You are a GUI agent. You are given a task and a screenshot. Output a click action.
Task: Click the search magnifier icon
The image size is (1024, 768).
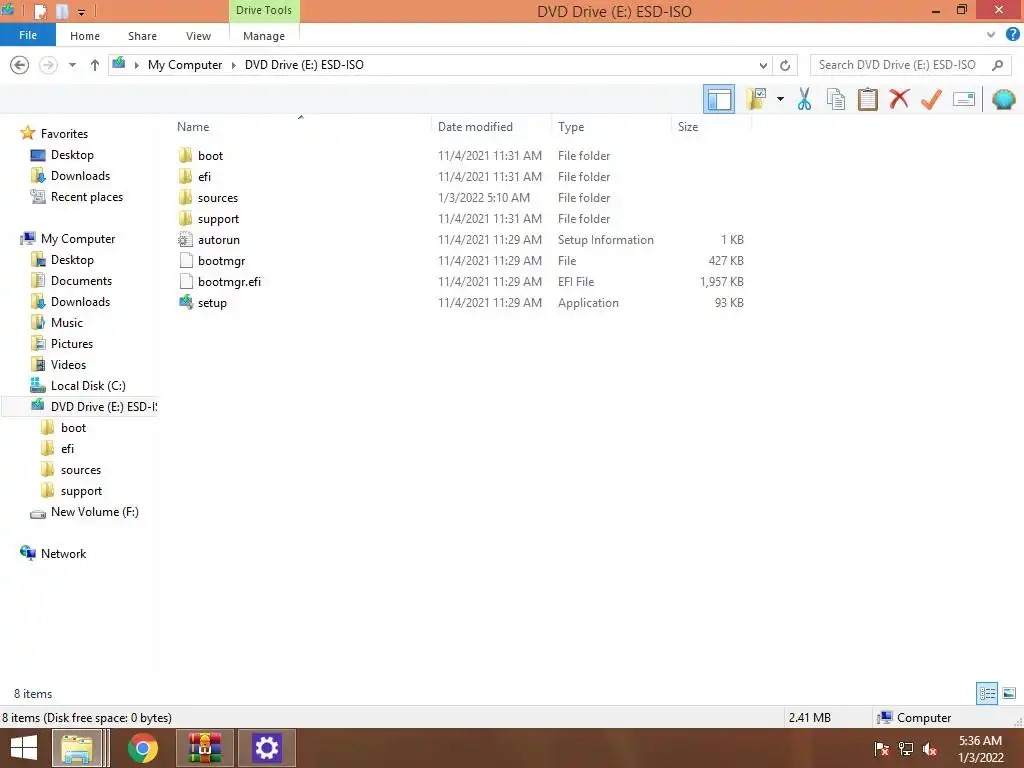click(997, 65)
